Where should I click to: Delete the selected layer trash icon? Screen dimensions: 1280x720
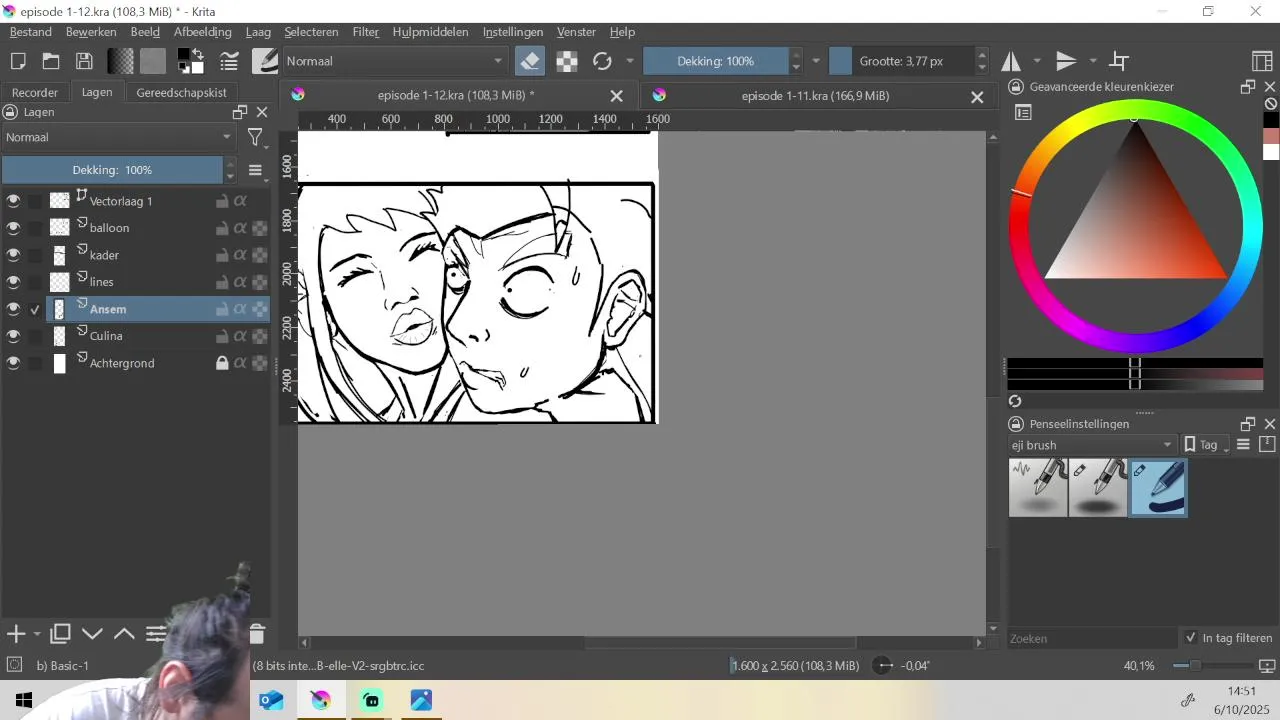coord(257,634)
